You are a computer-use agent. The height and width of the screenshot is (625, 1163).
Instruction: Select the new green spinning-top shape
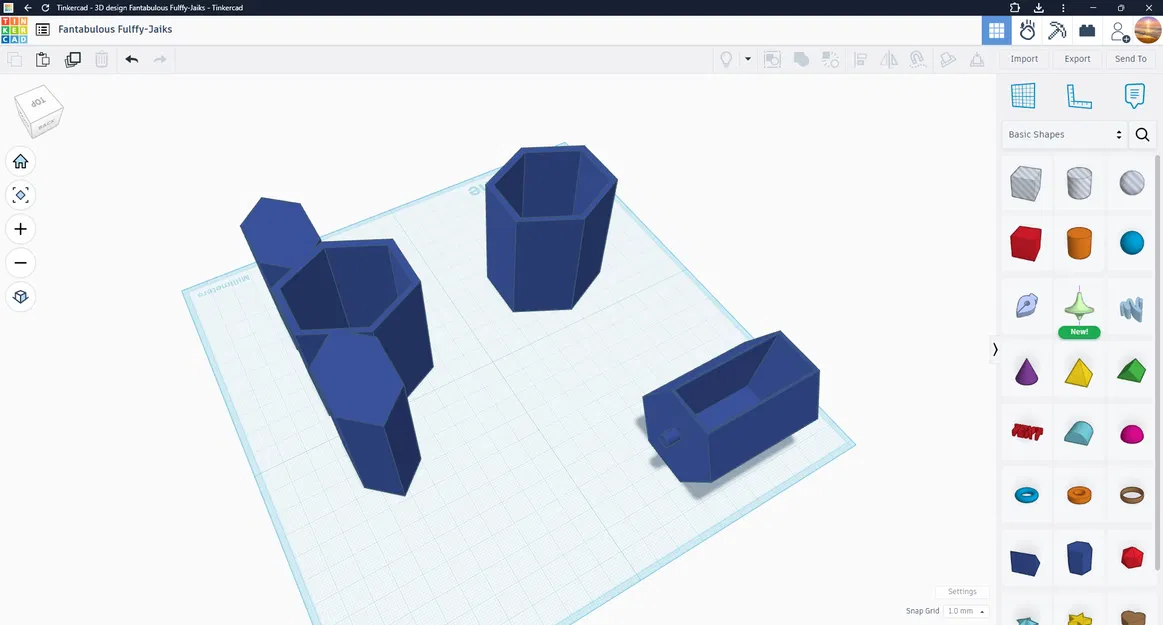point(1079,305)
